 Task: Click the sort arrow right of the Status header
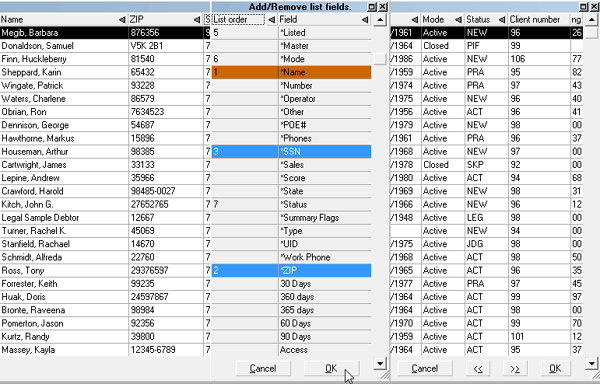coord(502,20)
